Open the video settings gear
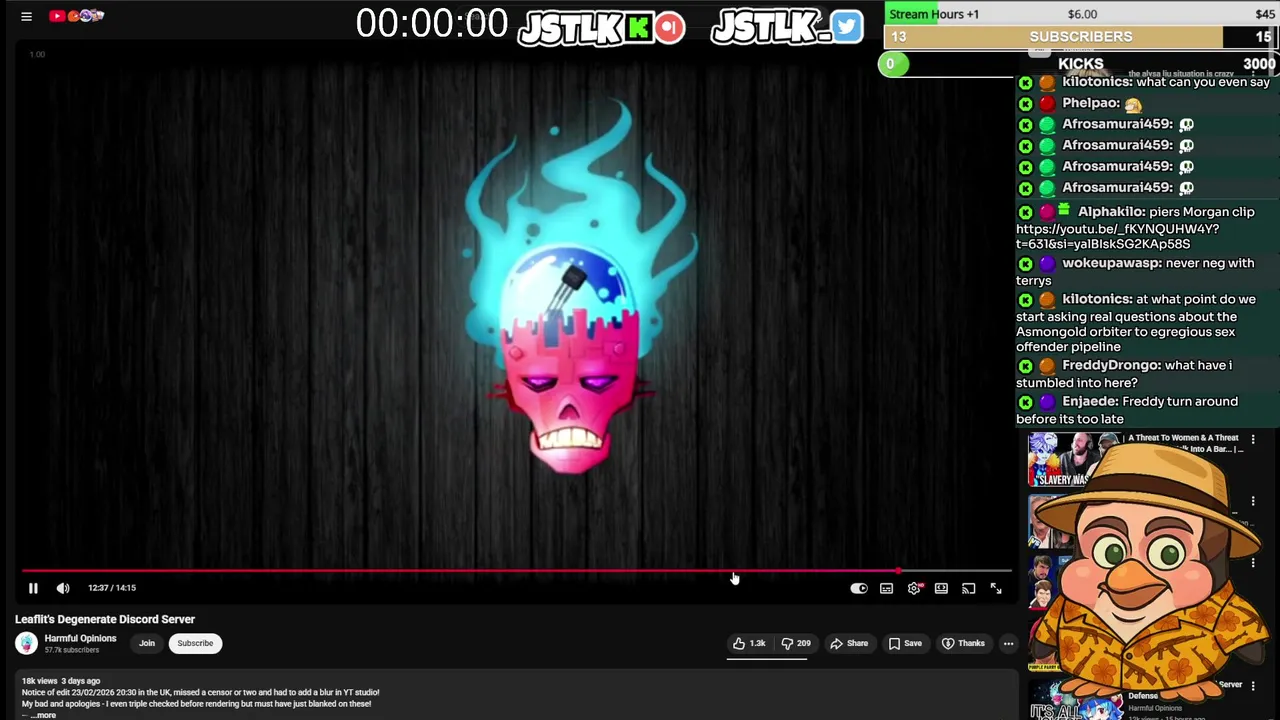1280x720 pixels. coord(914,588)
